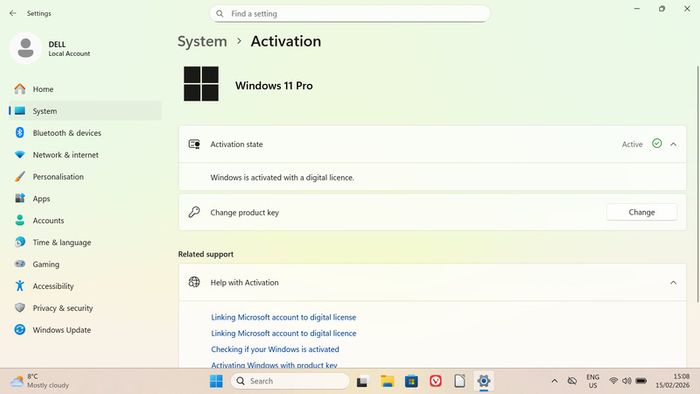
Task: Open Activating Windows with product key link
Action: click(x=274, y=365)
